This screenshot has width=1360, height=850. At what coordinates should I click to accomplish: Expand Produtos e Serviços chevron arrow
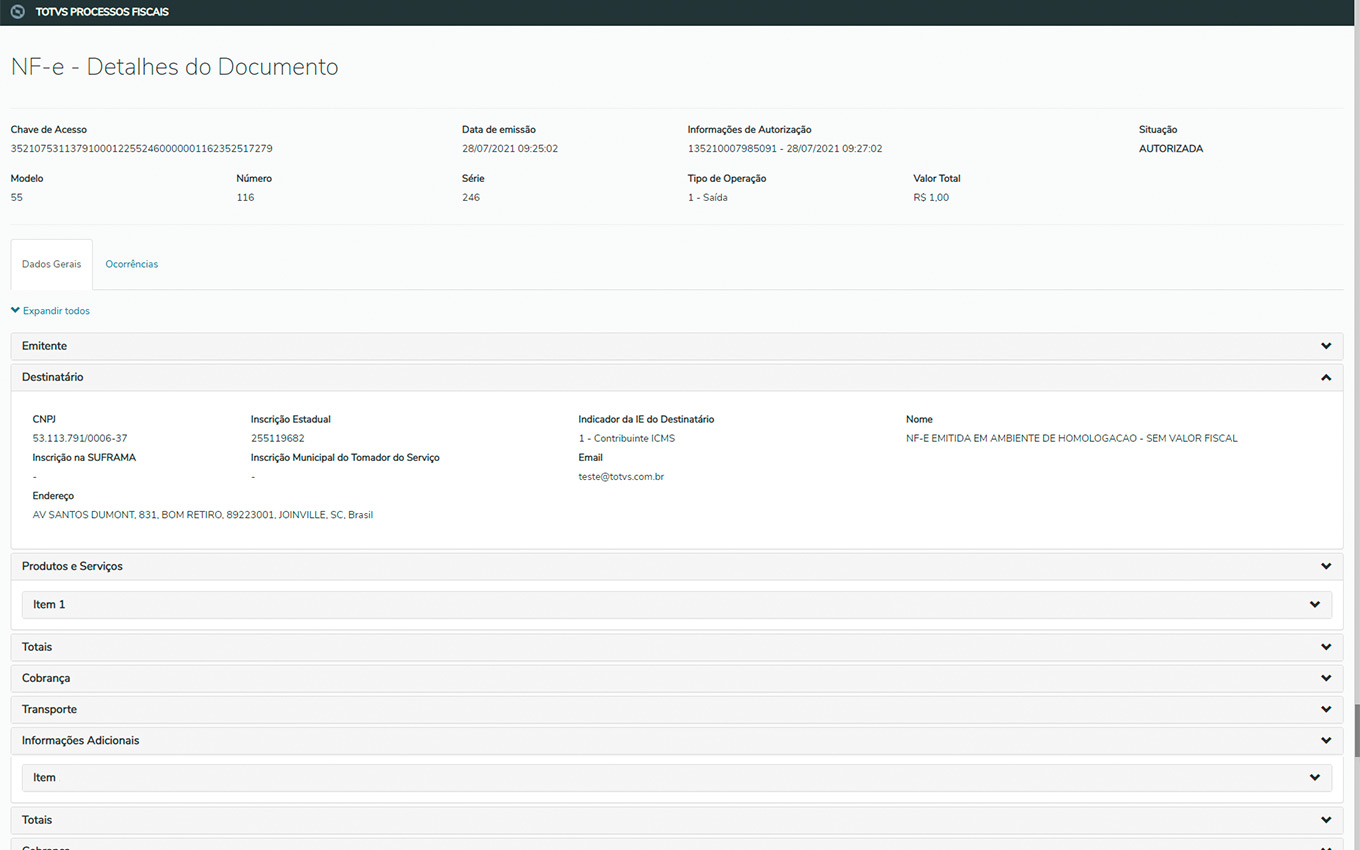click(1326, 566)
